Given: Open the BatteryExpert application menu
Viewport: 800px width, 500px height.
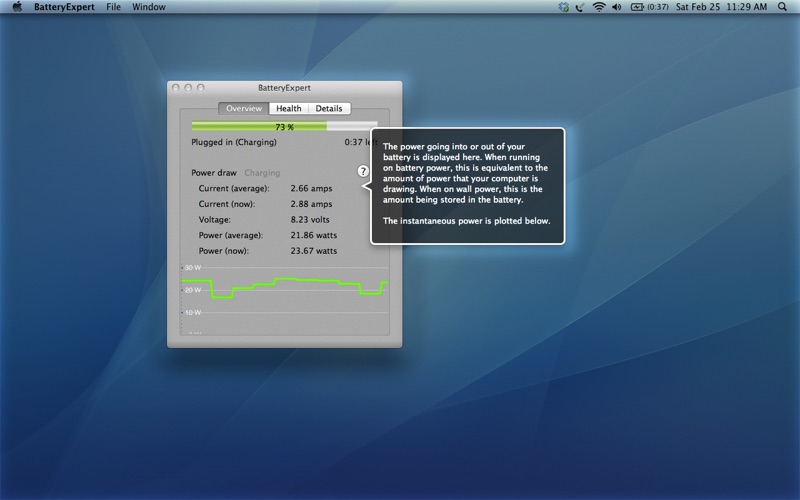Looking at the screenshot, I should click(64, 7).
